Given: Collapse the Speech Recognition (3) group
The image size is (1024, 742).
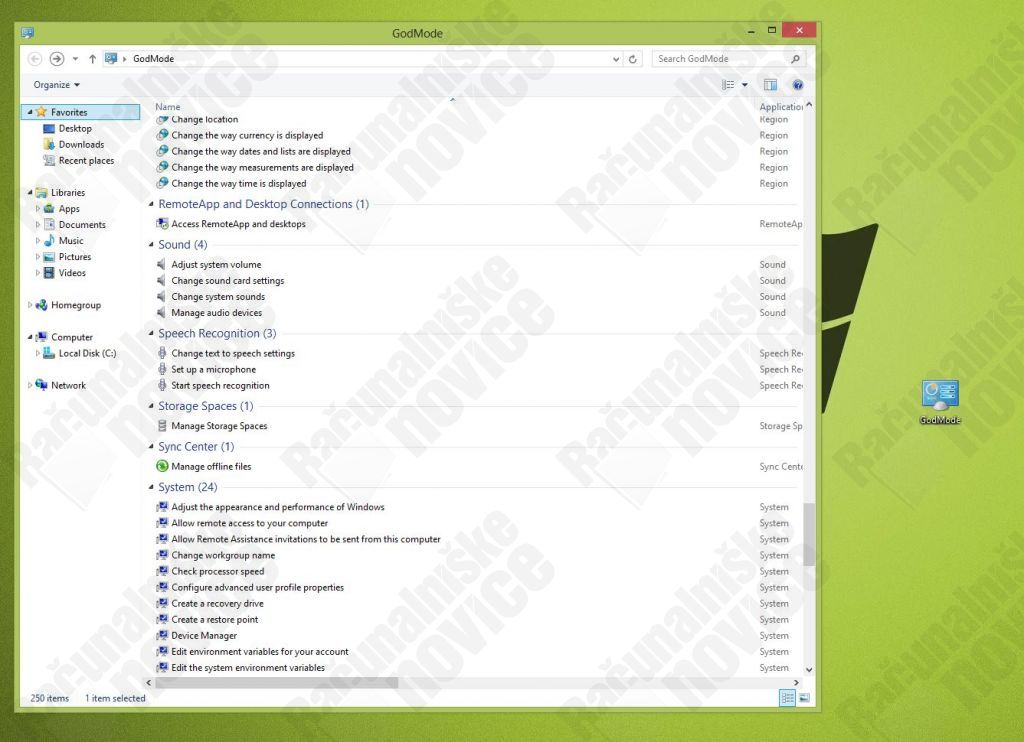Looking at the screenshot, I should 151,334.
